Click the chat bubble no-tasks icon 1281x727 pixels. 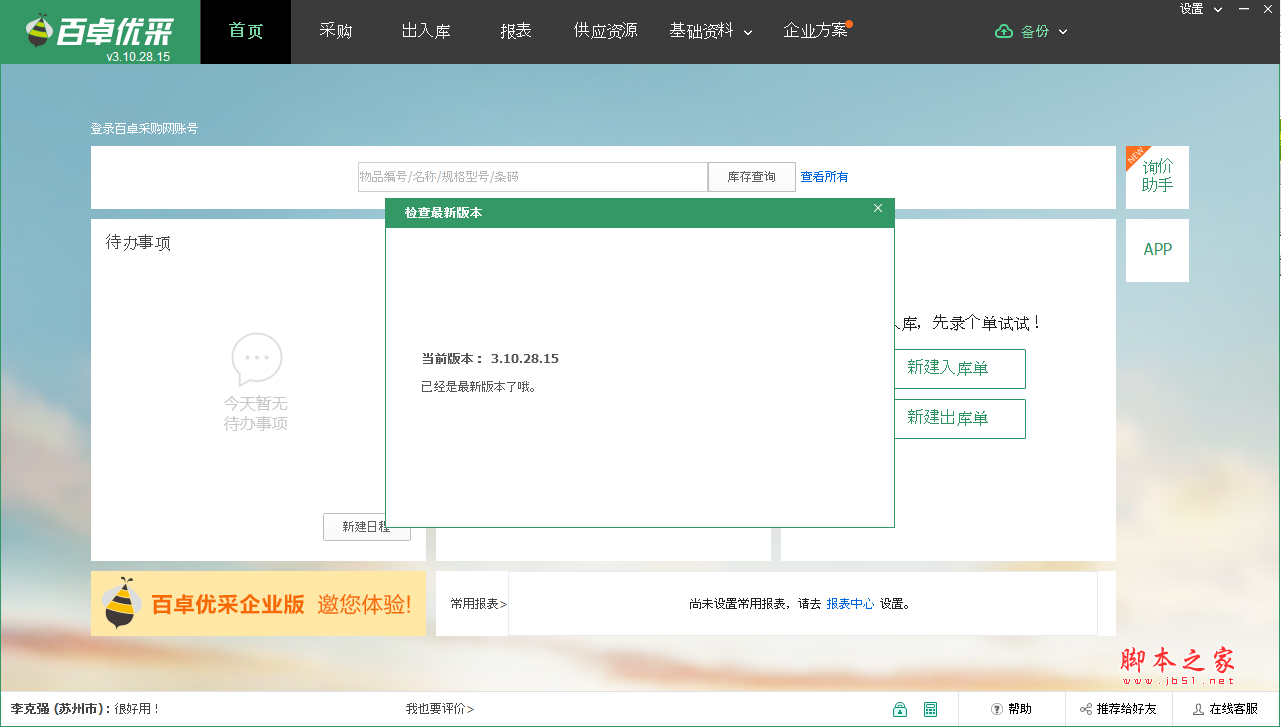tap(257, 360)
